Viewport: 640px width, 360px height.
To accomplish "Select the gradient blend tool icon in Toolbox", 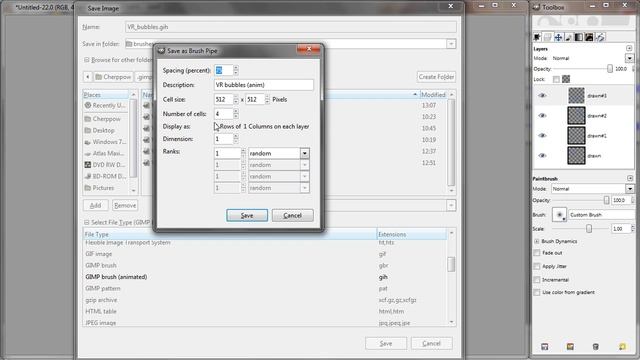I will 579,37.
